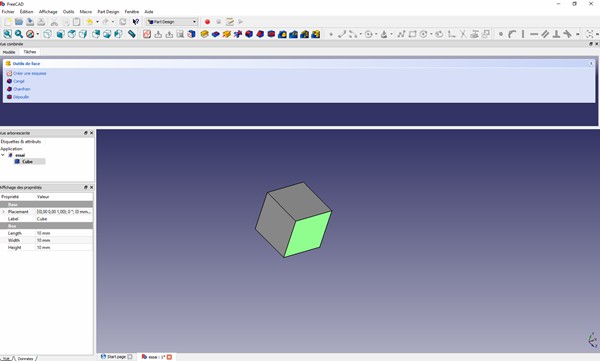Click the Fit all zoom icon
The height and width of the screenshot is (361, 600).
point(7,34)
